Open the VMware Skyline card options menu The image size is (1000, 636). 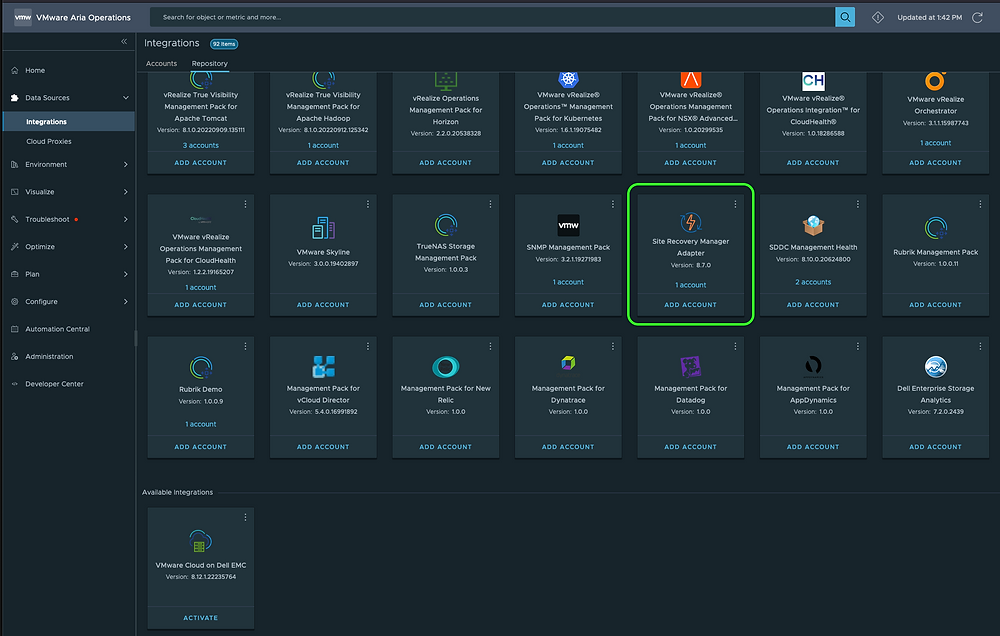pyautogui.click(x=368, y=204)
